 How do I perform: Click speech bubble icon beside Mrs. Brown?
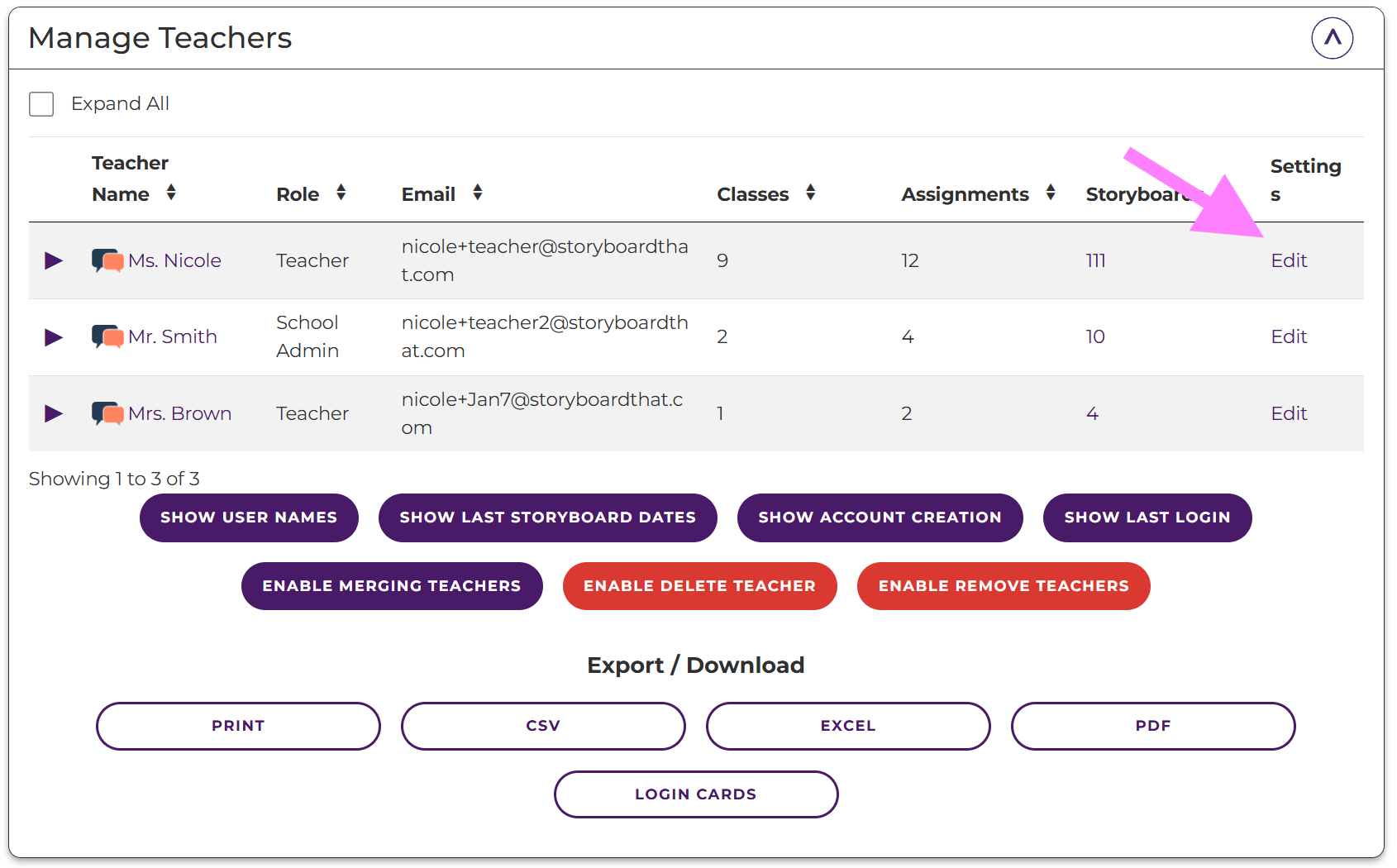[x=107, y=413]
